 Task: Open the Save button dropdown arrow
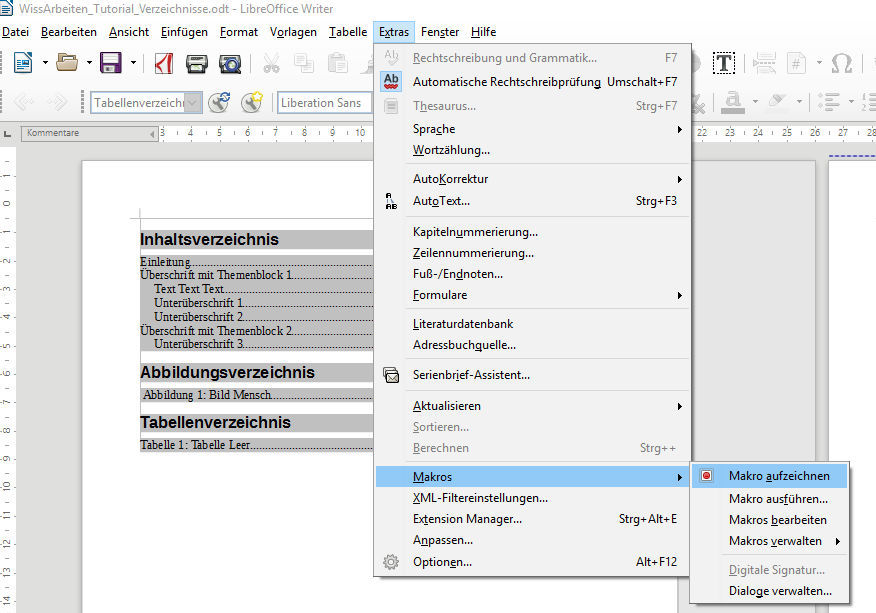(x=133, y=63)
